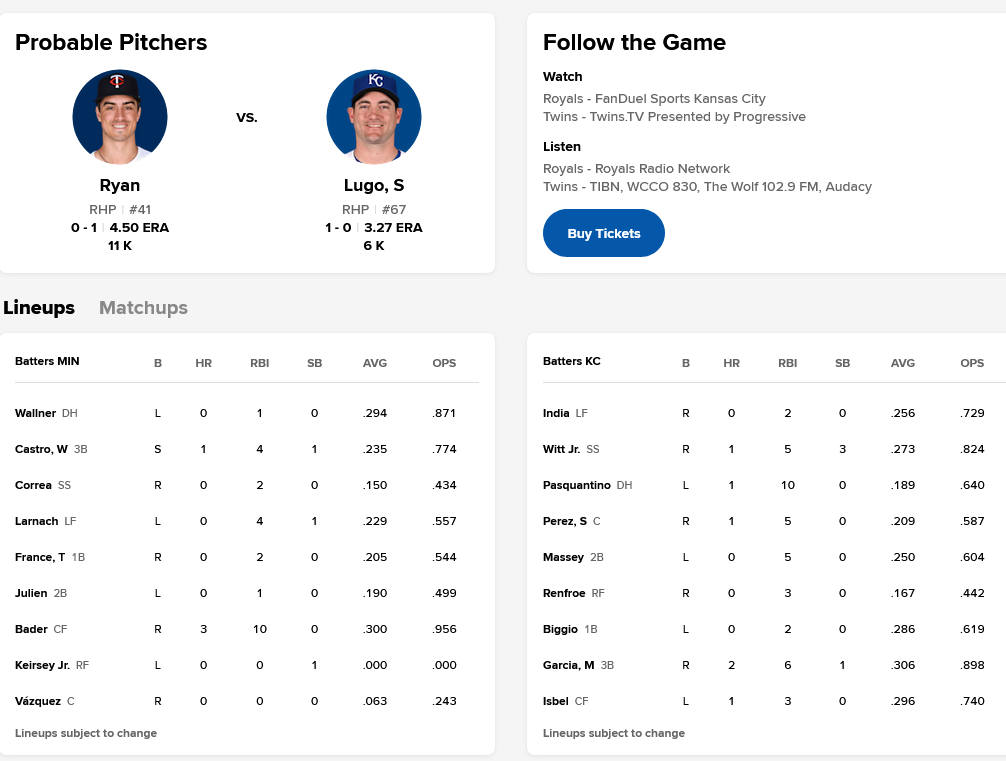Click Ryan's pitcher headshot photo
Viewport: 1006px width, 761px height.
tap(120, 117)
